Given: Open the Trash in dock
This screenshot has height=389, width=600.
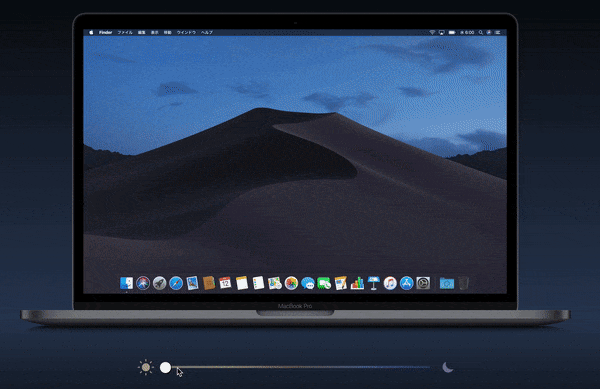Looking at the screenshot, I should pyautogui.click(x=463, y=283).
